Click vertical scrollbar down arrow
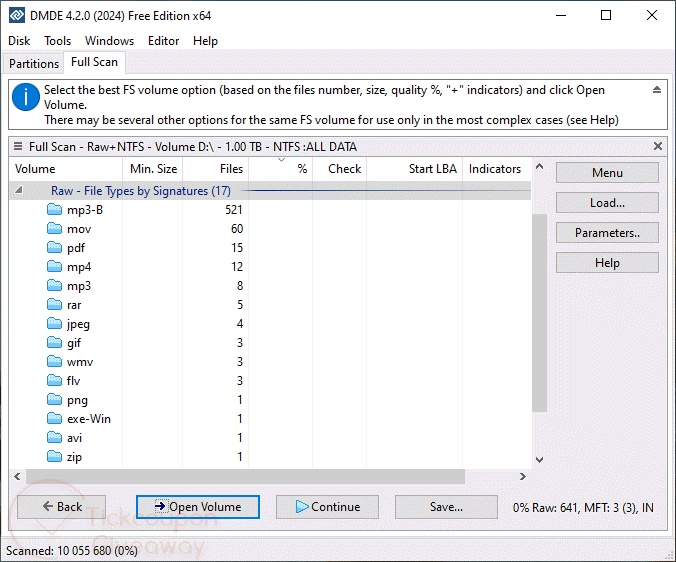The height and width of the screenshot is (562, 676). (539, 460)
